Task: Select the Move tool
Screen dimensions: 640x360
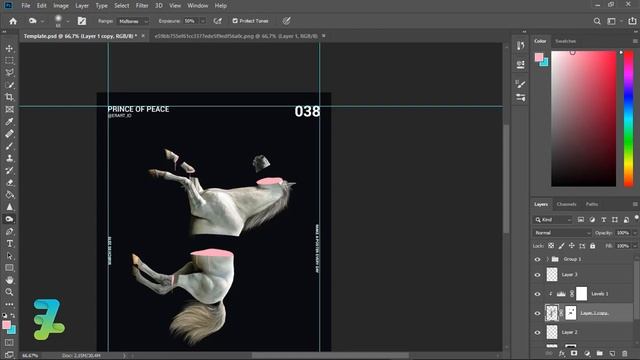Action: click(x=9, y=49)
